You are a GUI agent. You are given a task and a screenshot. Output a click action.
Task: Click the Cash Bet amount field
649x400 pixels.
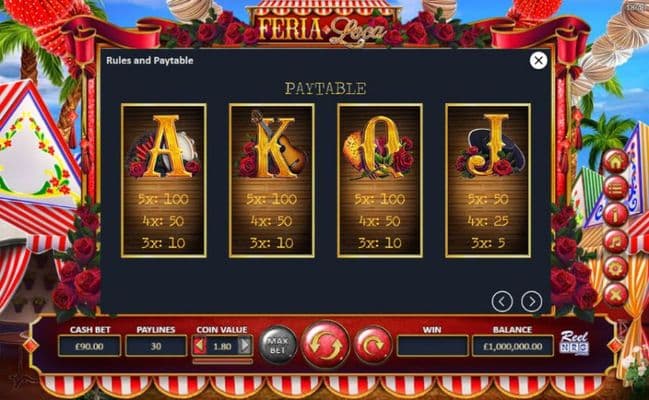click(x=89, y=346)
